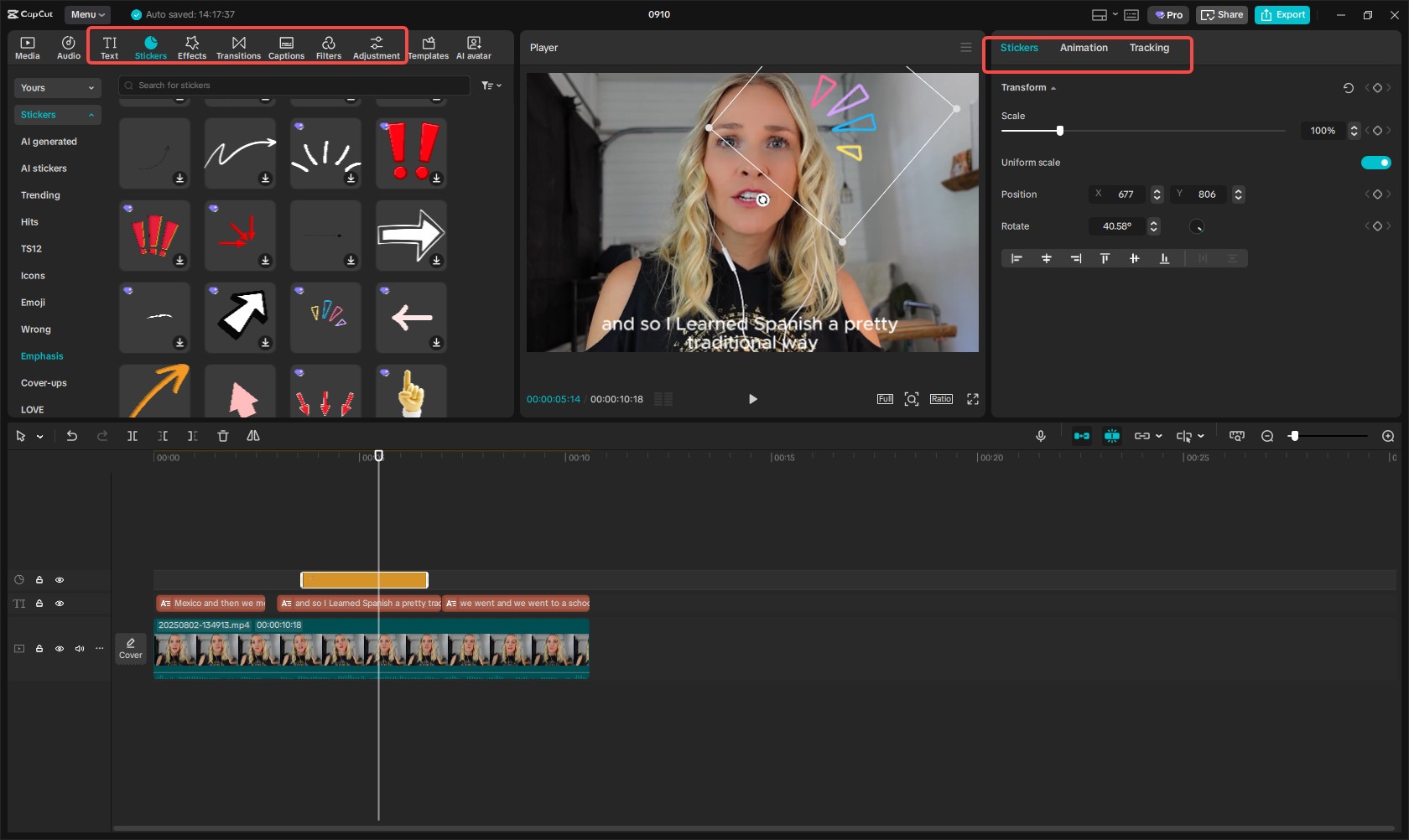Click the split clip tool
Screen dimensions: 1409x840
coord(133,436)
